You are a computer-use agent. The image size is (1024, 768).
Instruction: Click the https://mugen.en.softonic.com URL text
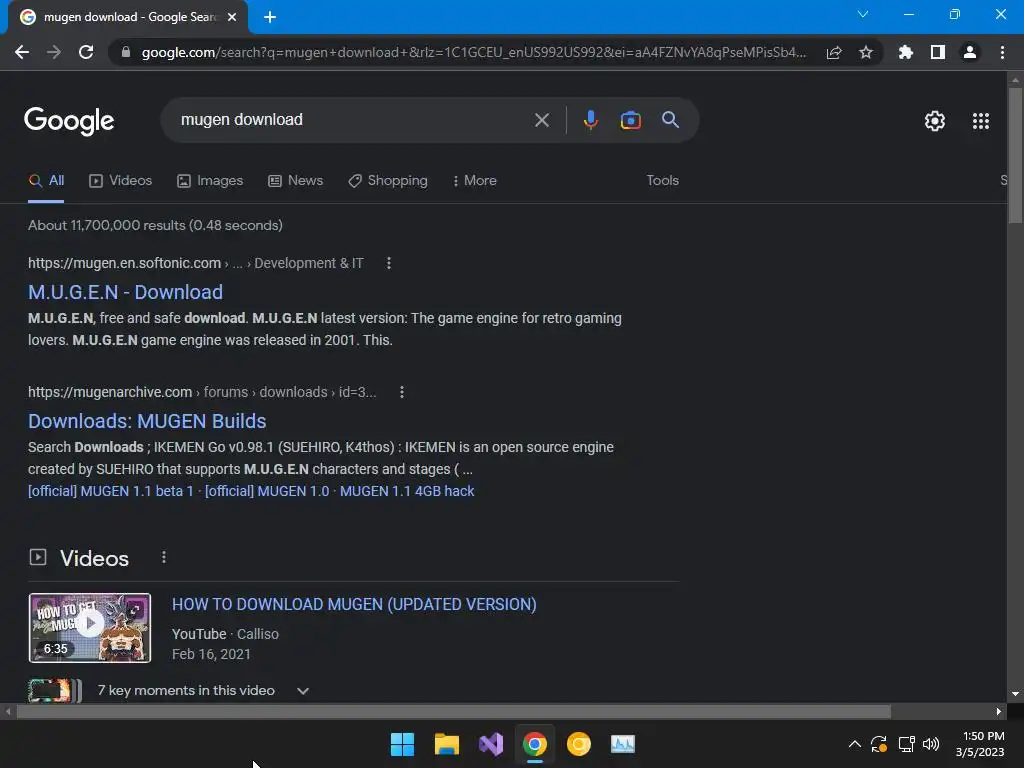tap(124, 263)
